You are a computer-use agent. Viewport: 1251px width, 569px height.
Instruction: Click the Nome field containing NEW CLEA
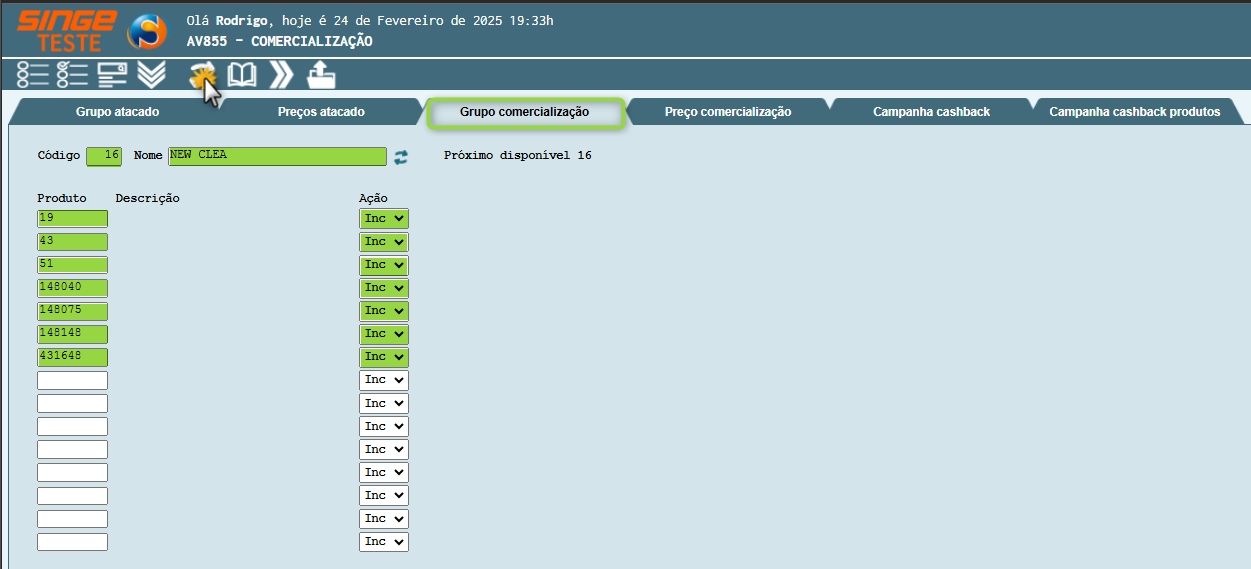pos(277,156)
